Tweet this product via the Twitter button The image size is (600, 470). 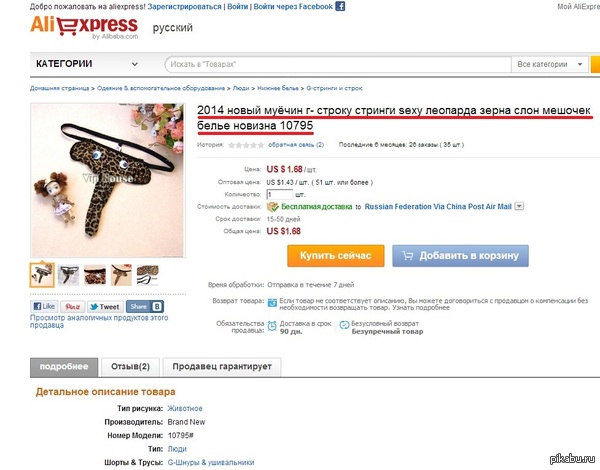(105, 307)
